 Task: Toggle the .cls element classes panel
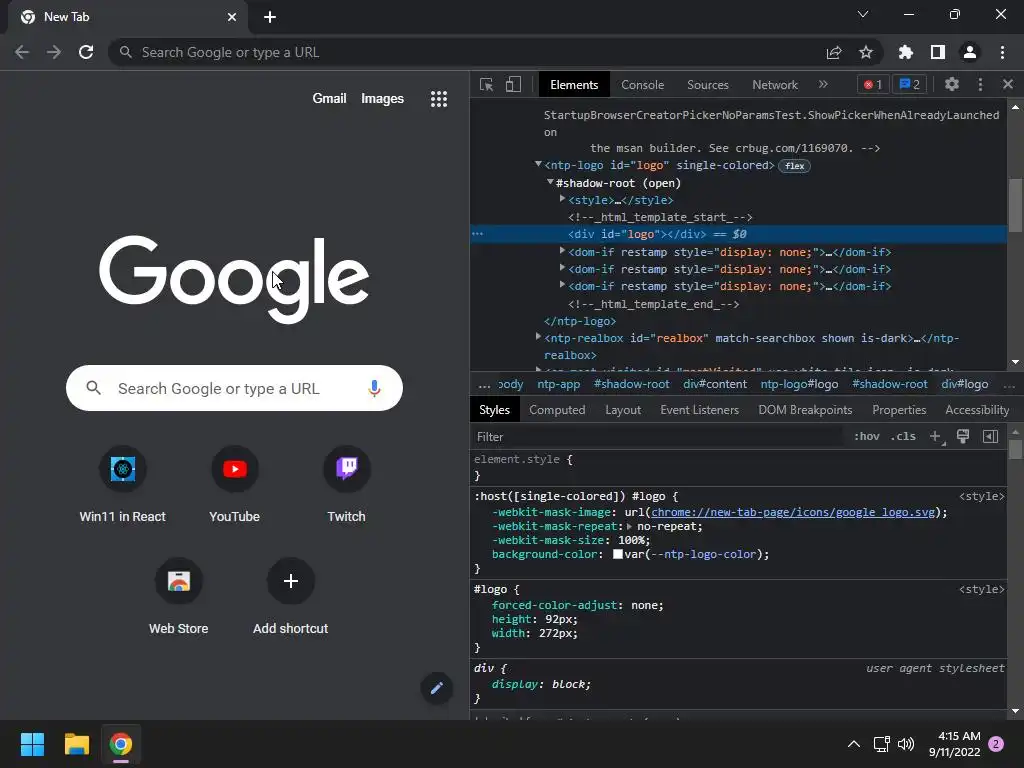(903, 436)
